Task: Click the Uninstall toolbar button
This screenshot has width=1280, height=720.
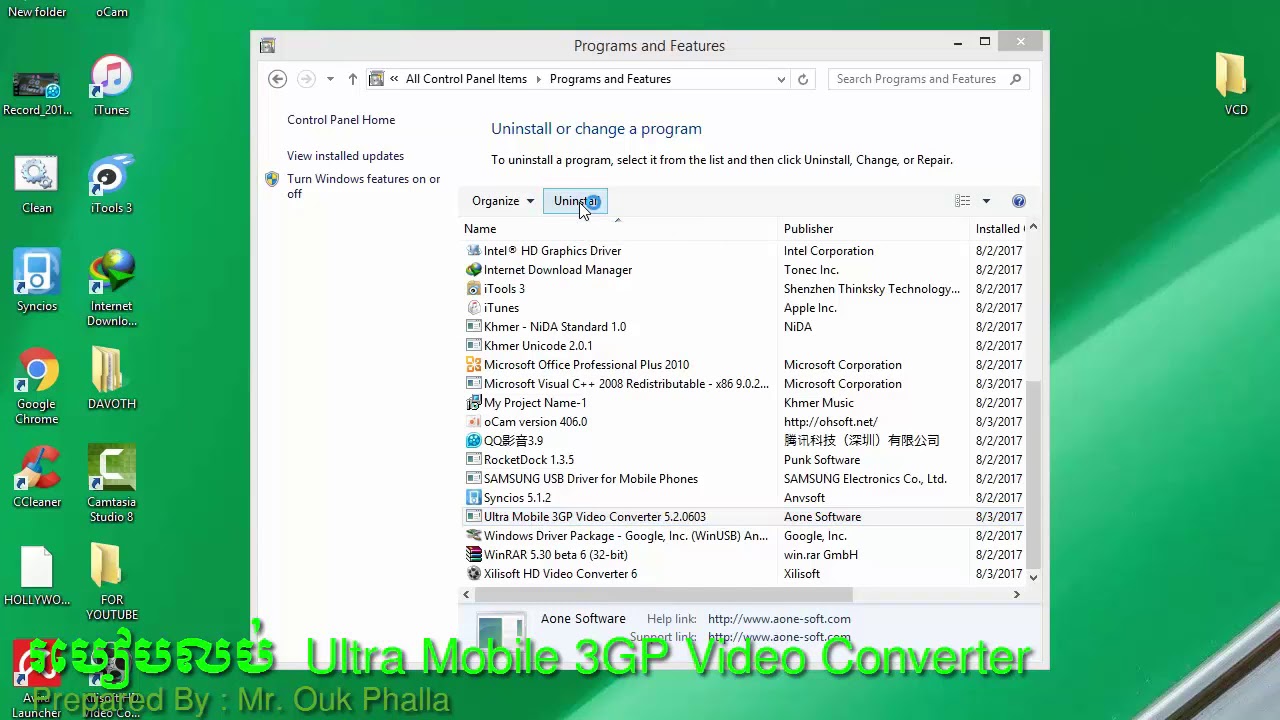Action: point(577,201)
